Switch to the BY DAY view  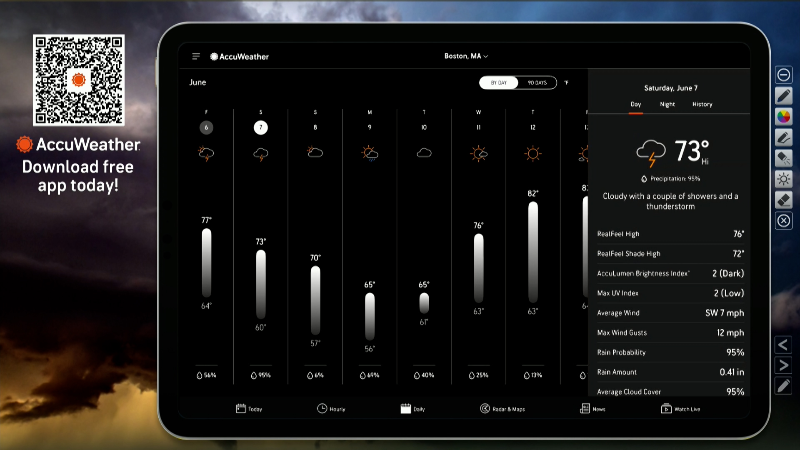point(498,83)
